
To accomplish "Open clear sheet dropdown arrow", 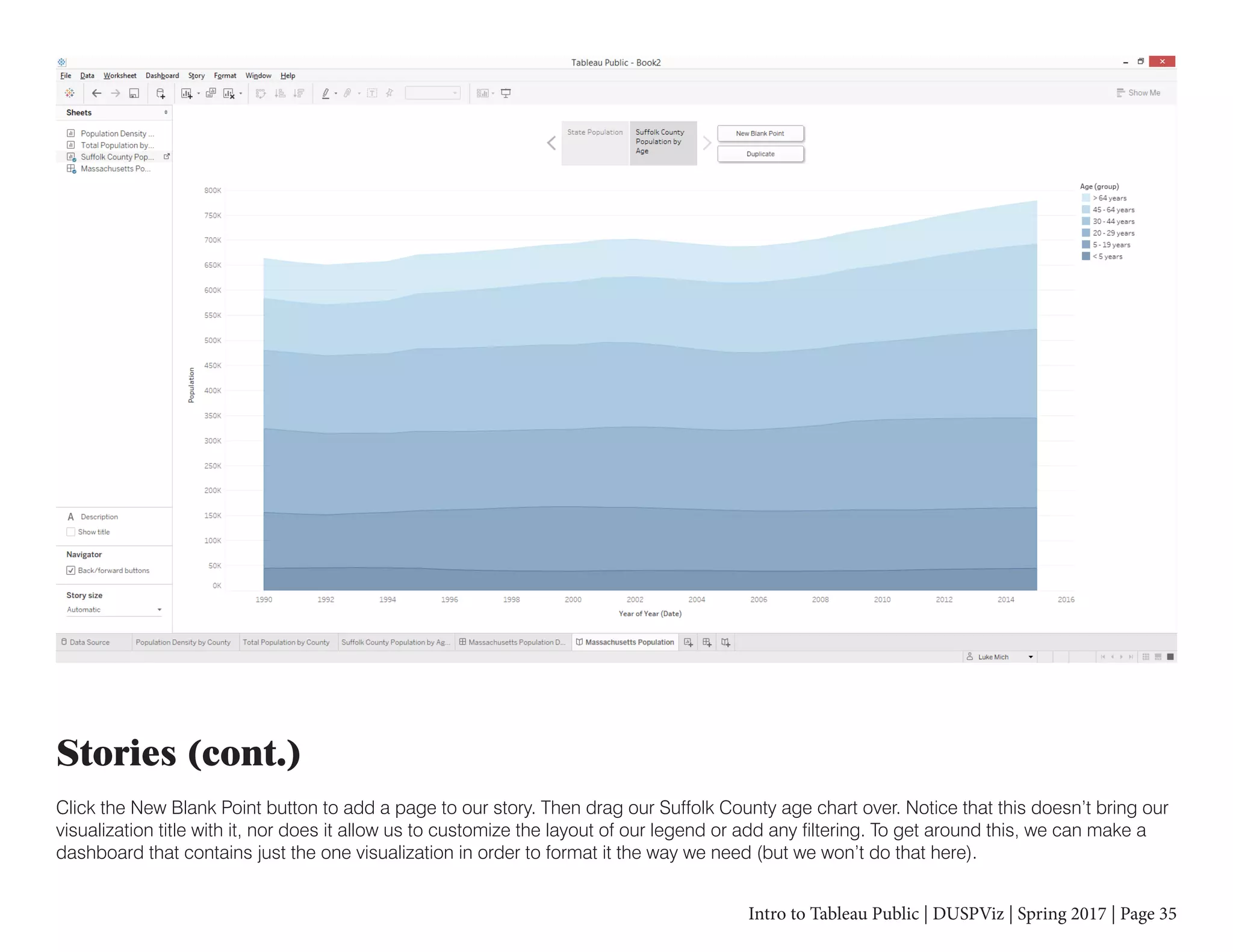I will pos(241,94).
